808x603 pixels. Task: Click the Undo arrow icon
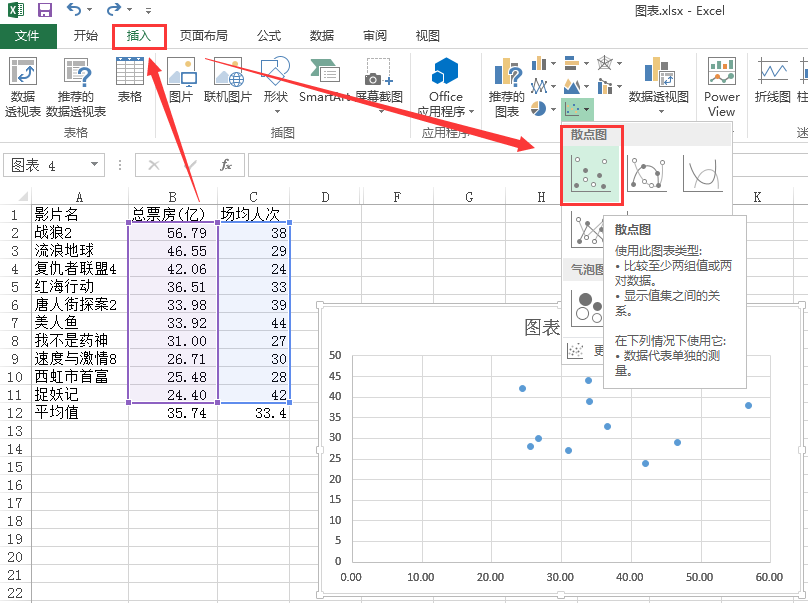(74, 9)
